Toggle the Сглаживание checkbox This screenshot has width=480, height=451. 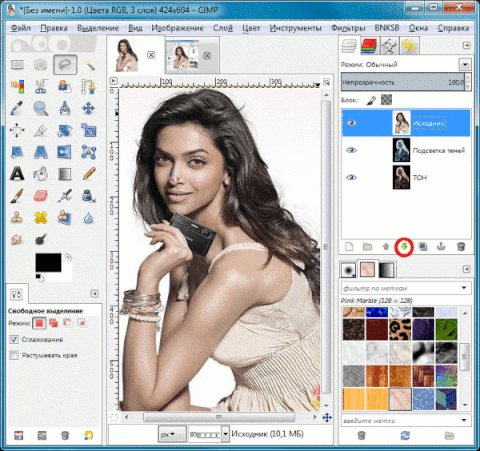pos(14,340)
